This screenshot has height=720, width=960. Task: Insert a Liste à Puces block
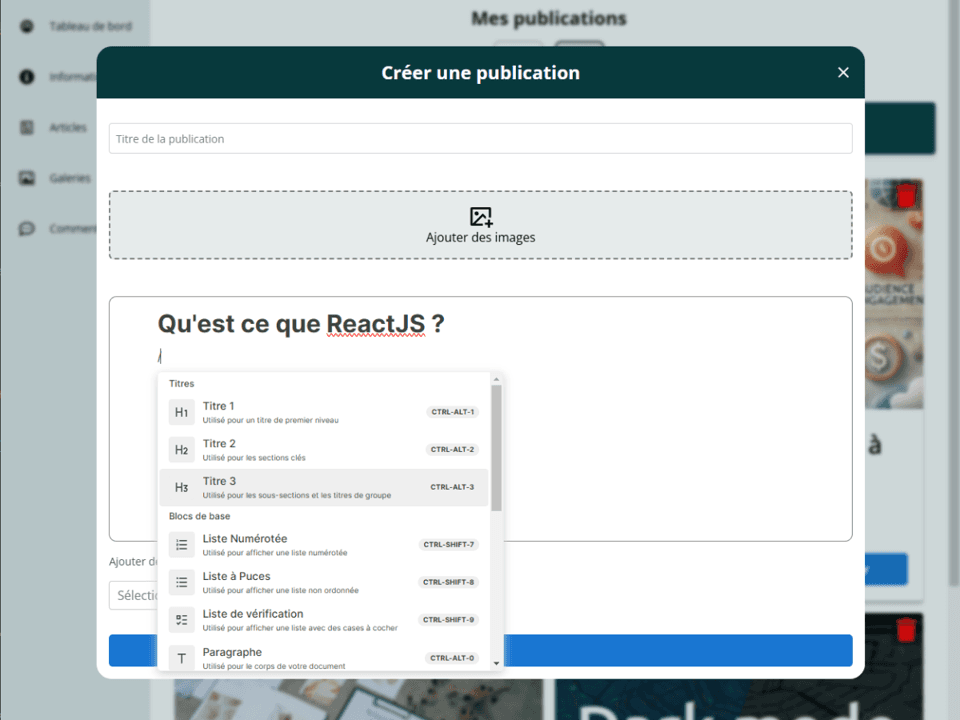click(323, 582)
